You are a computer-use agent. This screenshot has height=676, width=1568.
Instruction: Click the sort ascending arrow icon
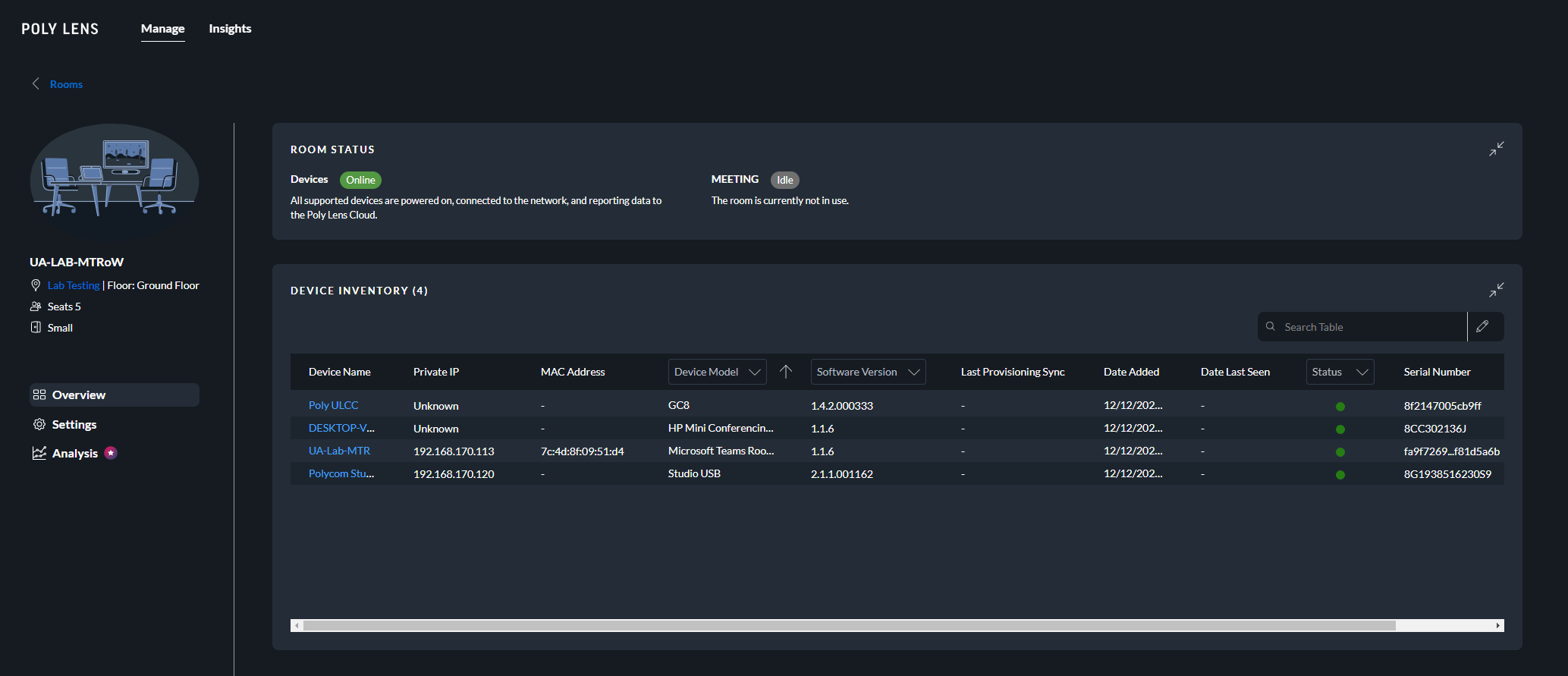(x=786, y=371)
